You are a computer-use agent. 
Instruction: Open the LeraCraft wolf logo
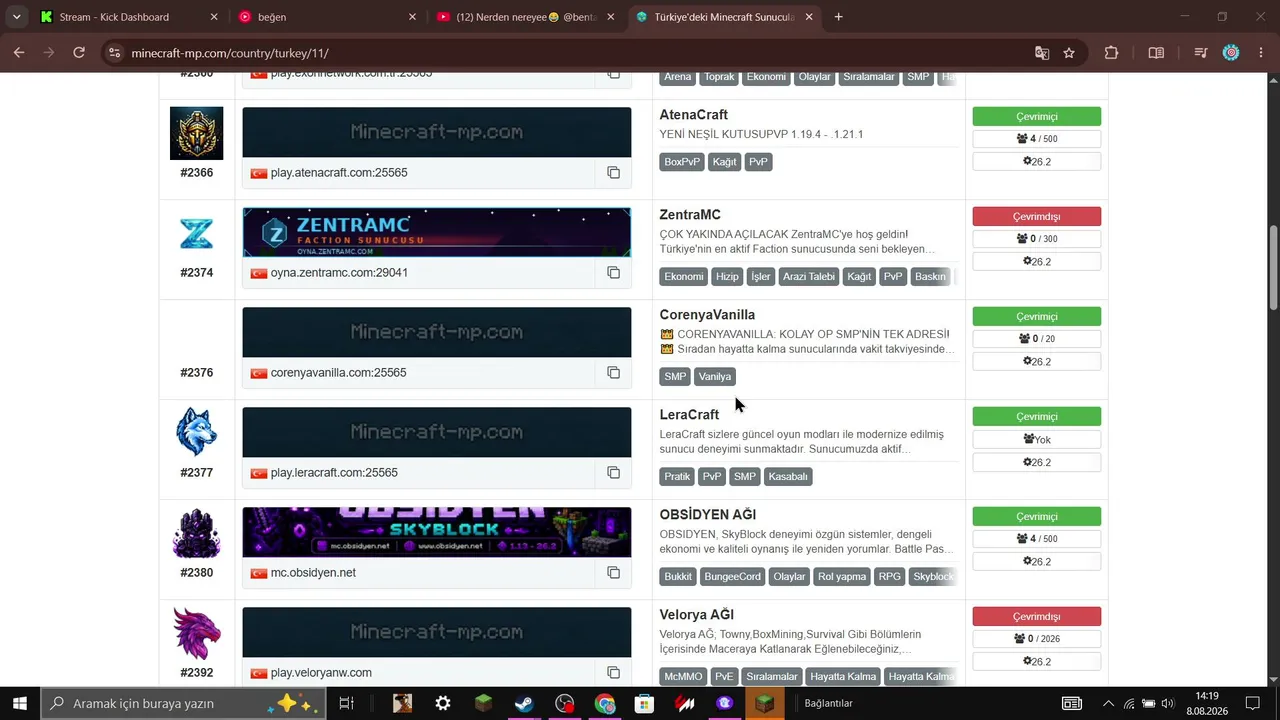point(196,432)
